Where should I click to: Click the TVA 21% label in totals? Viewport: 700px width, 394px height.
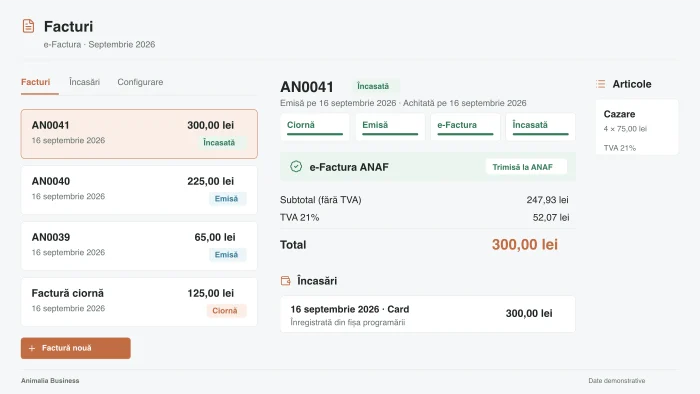pyautogui.click(x=300, y=218)
